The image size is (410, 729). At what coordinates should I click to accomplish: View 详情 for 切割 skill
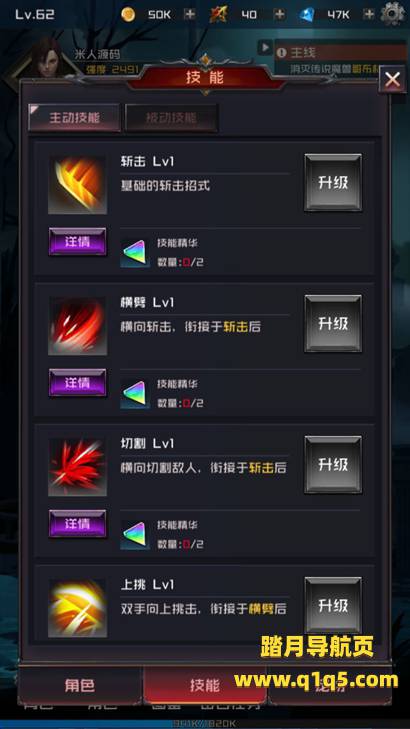(78, 524)
